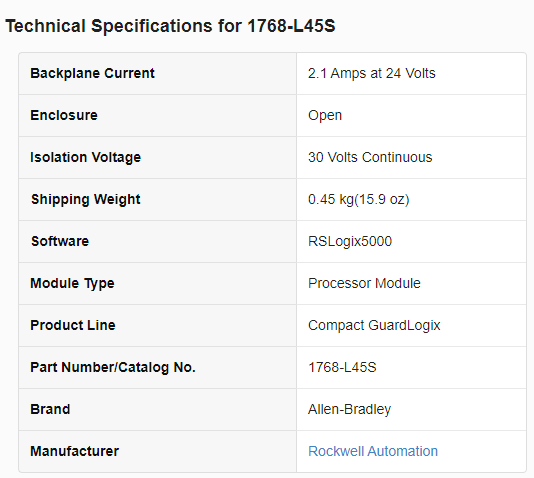Screen dimensions: 534x478
Task: Select the Isolation Voltage label
Action: [x=85, y=157]
